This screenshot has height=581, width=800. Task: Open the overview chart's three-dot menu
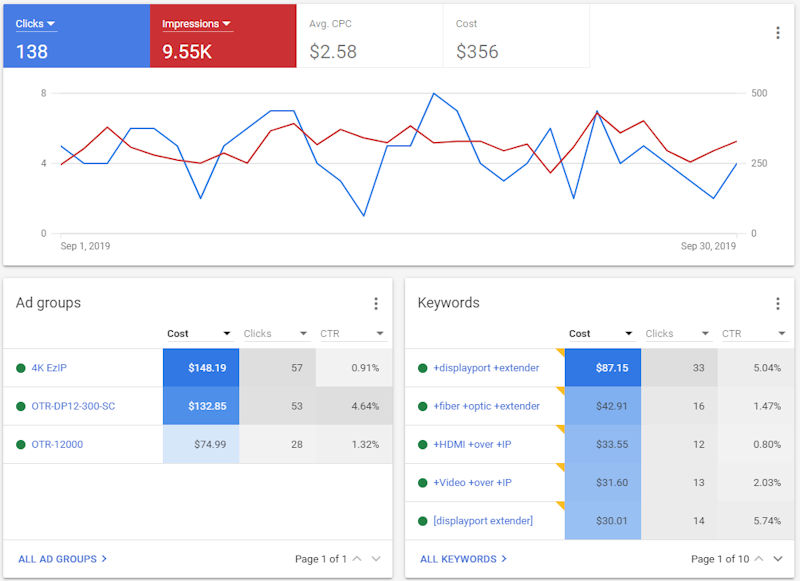click(778, 33)
